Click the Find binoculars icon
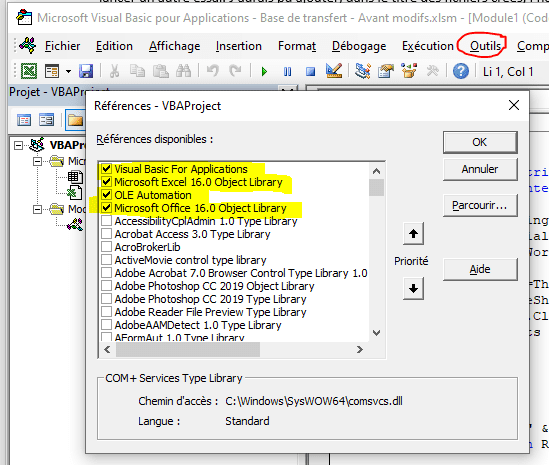The image size is (549, 465). coord(183,71)
